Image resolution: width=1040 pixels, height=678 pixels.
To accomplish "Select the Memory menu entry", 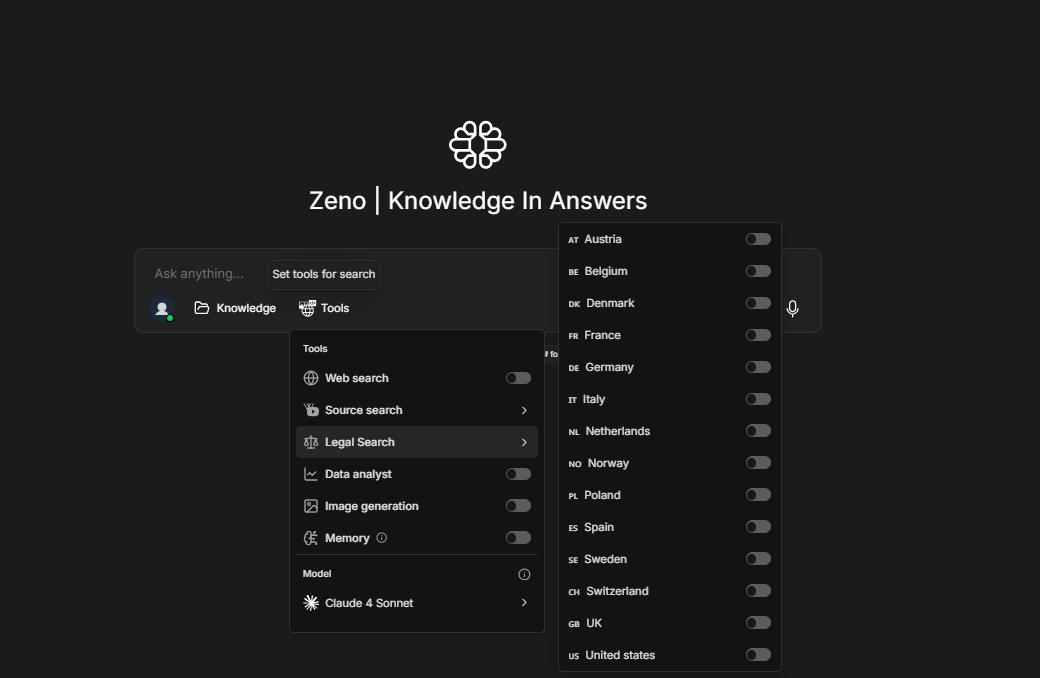I will tap(417, 538).
